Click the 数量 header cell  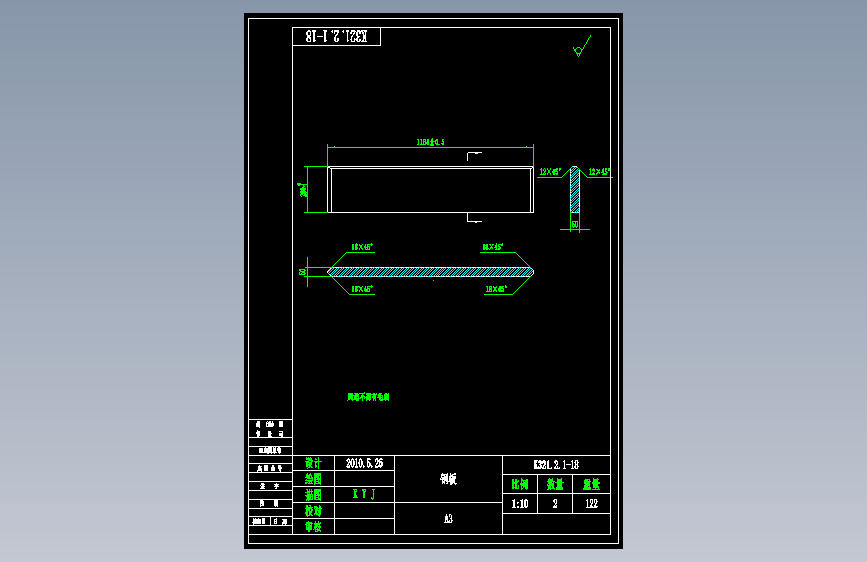point(555,485)
